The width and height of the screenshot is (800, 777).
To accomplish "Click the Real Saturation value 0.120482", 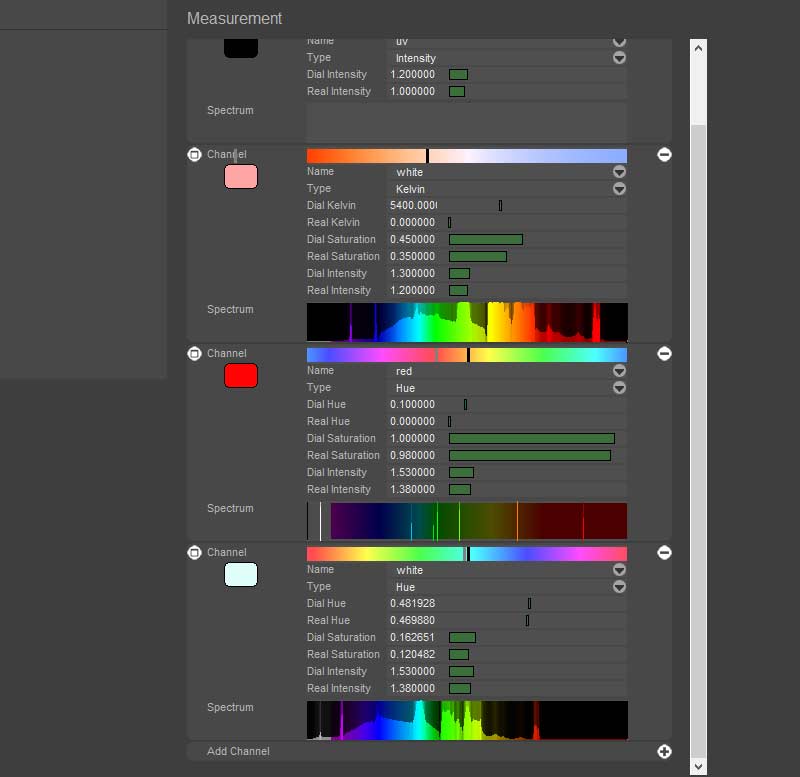I will point(412,654).
